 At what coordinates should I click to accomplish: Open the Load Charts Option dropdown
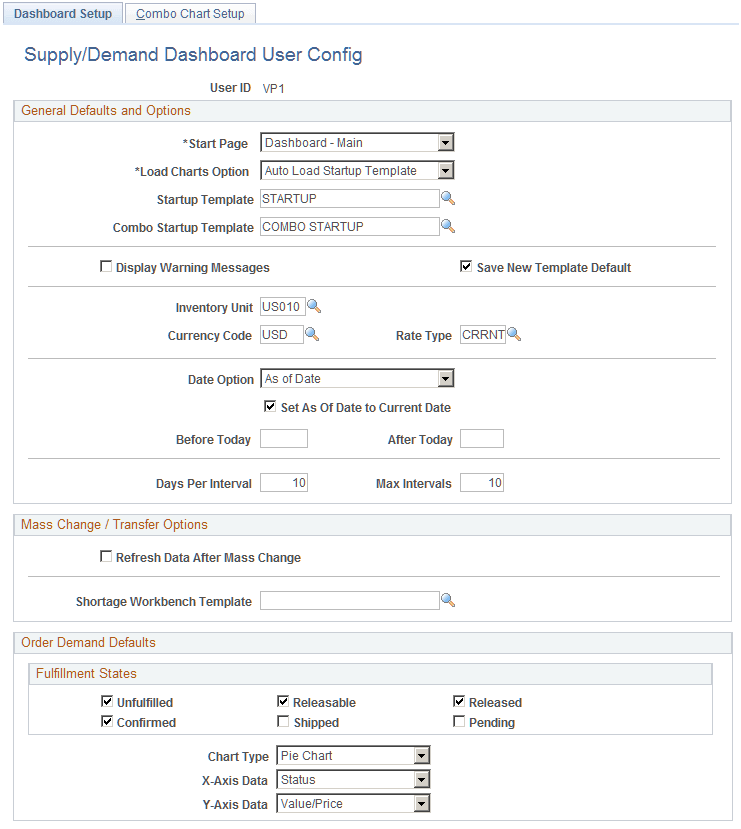point(445,170)
